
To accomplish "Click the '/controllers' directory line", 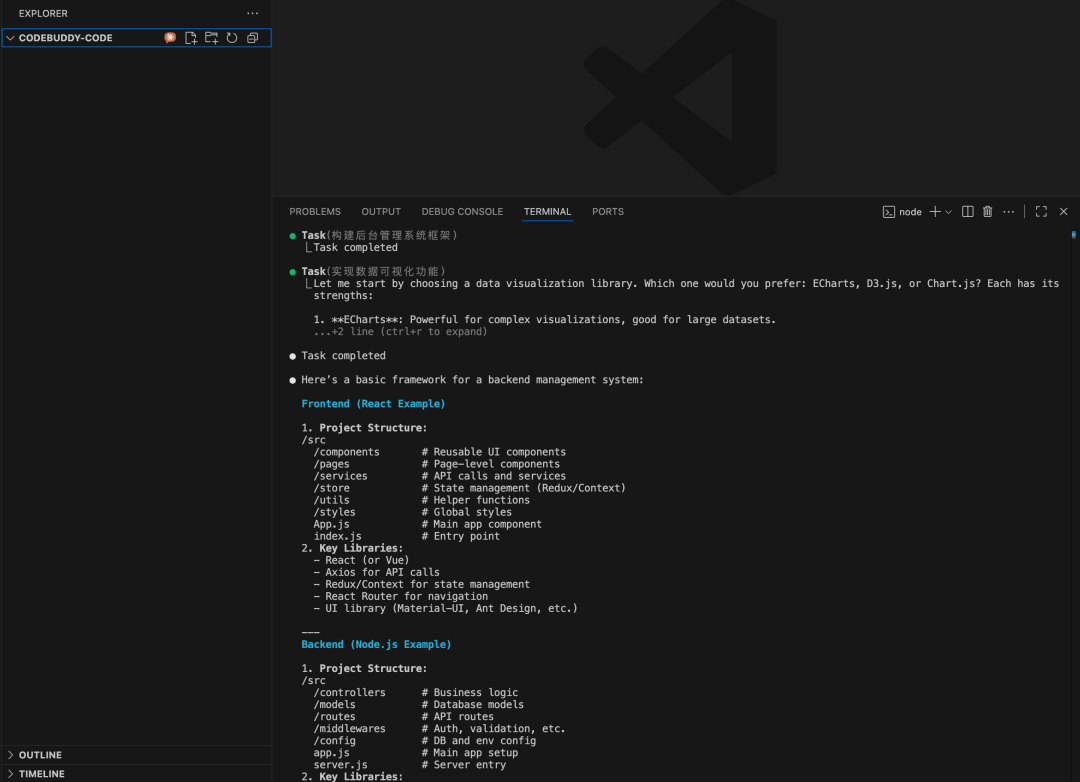I will (x=415, y=692).
